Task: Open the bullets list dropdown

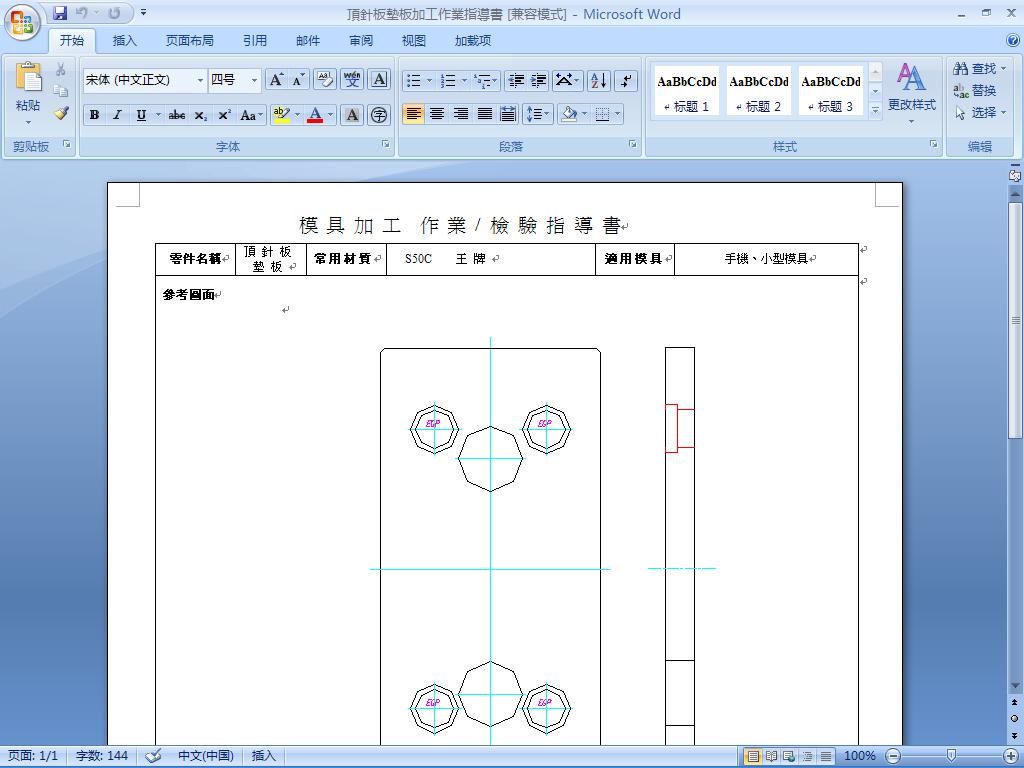Action: pyautogui.click(x=429, y=80)
